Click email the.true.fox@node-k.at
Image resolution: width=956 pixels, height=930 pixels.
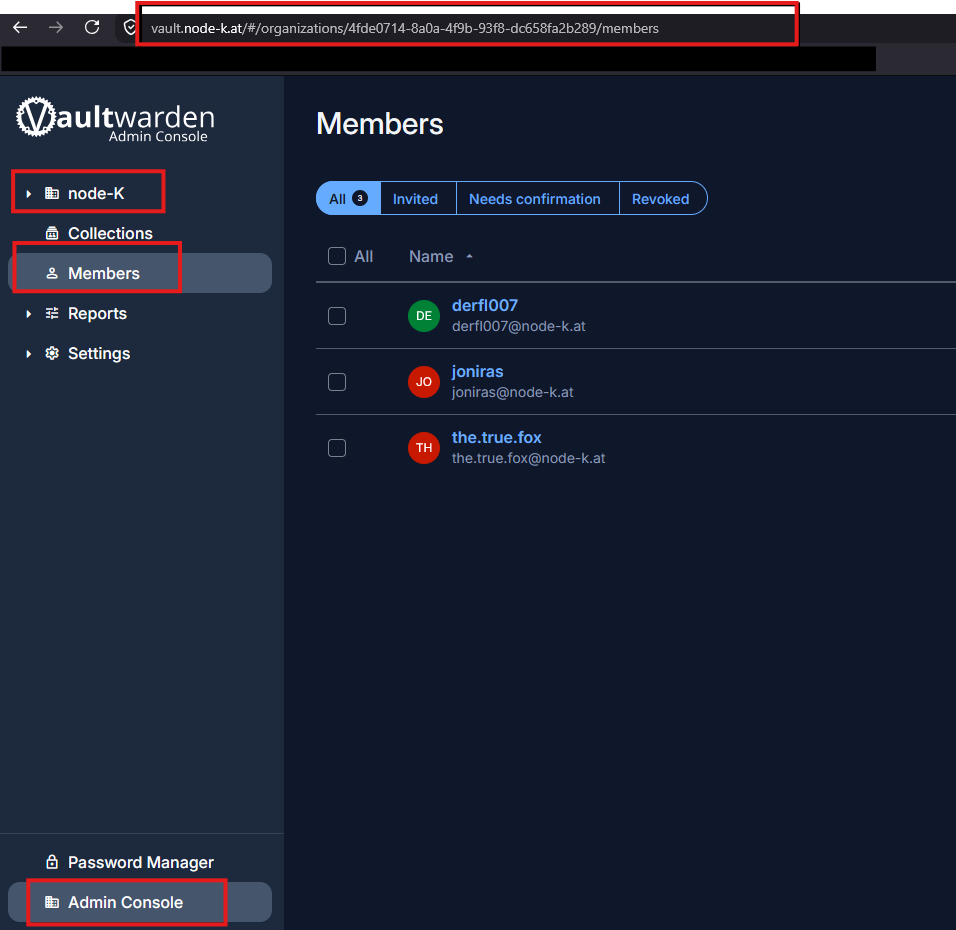click(528, 458)
